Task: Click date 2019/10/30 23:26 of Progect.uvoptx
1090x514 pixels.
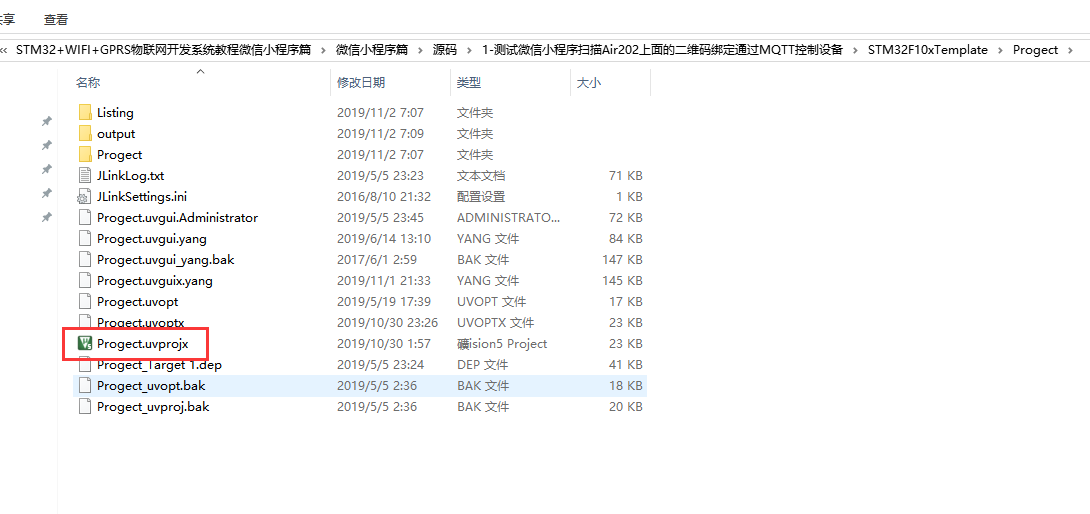Action: (387, 323)
